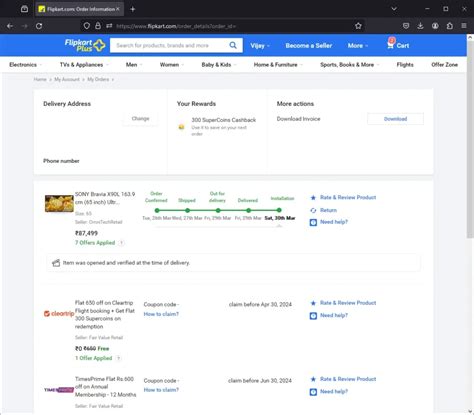This screenshot has height=415, width=474.
Task: Click How to claim for TimesPrime
Action: [x=161, y=390]
